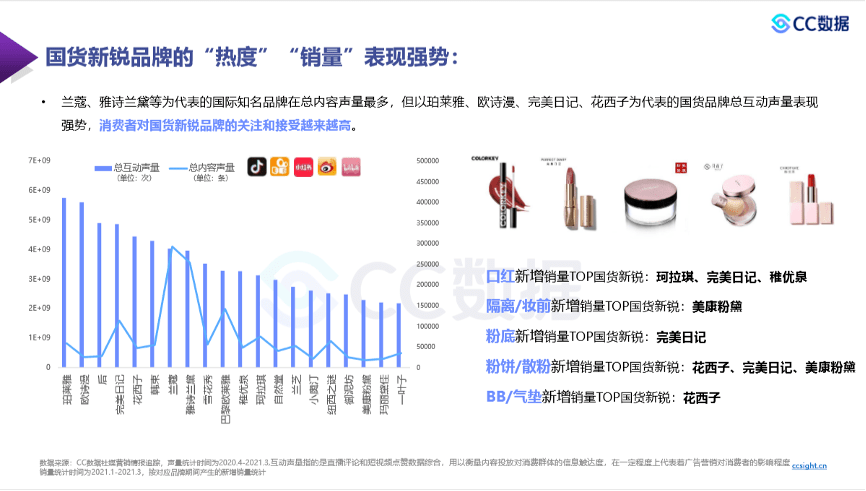Click 完美日记 in the 粉底 row
866x491 pixels.
(x=681, y=337)
